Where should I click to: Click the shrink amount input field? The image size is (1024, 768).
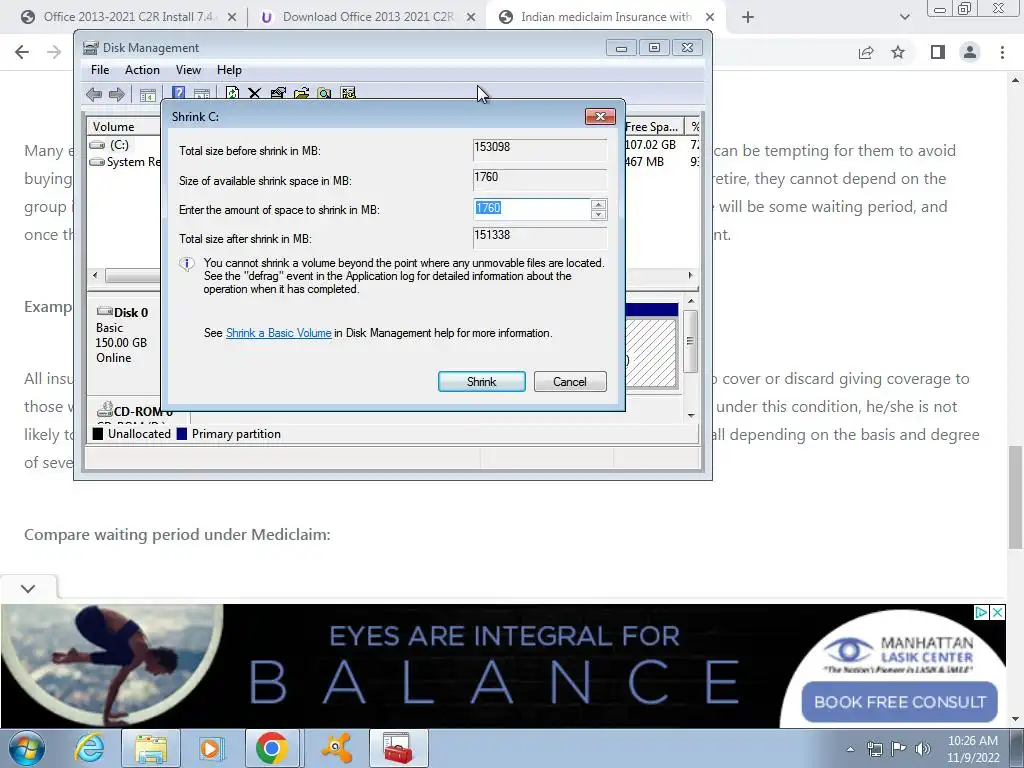click(x=532, y=209)
